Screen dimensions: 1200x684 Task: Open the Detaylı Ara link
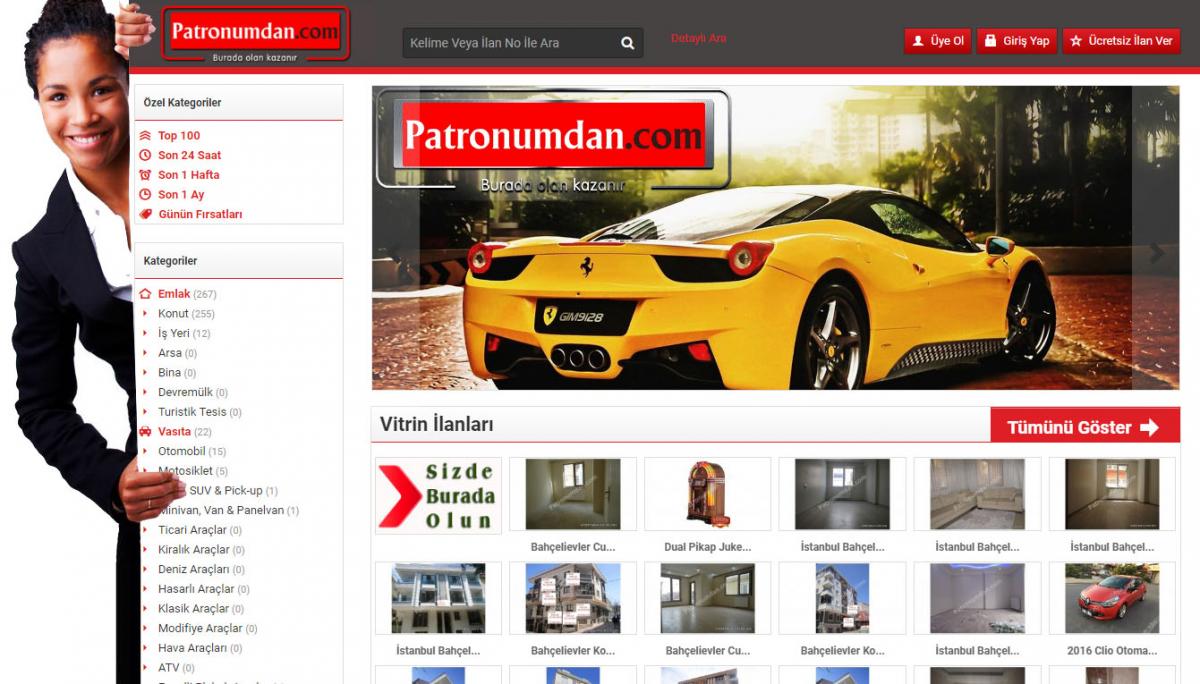click(x=699, y=38)
